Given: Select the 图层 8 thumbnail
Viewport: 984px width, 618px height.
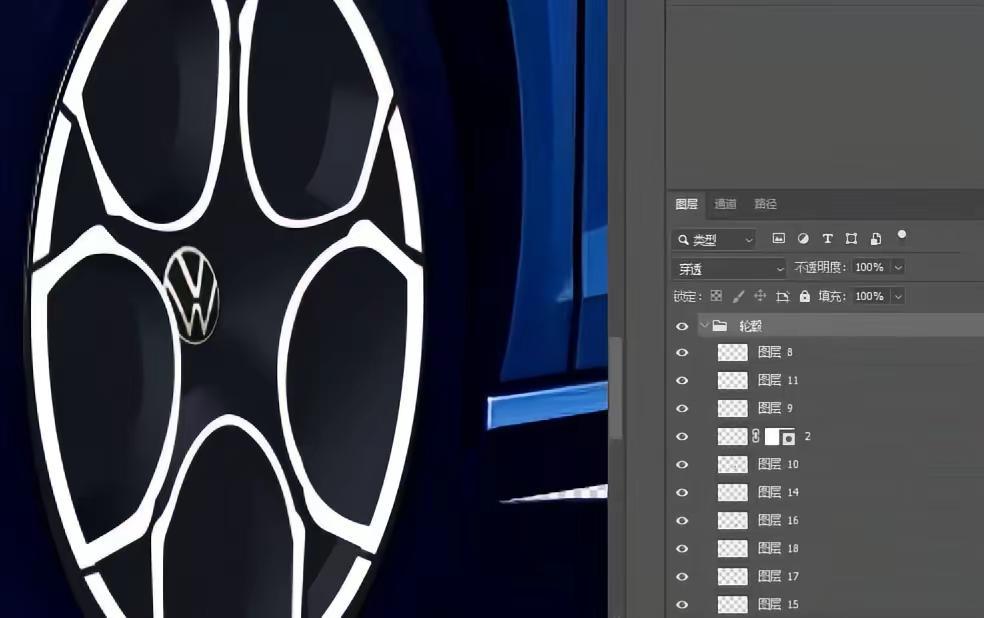Looking at the screenshot, I should pyautogui.click(x=732, y=353).
